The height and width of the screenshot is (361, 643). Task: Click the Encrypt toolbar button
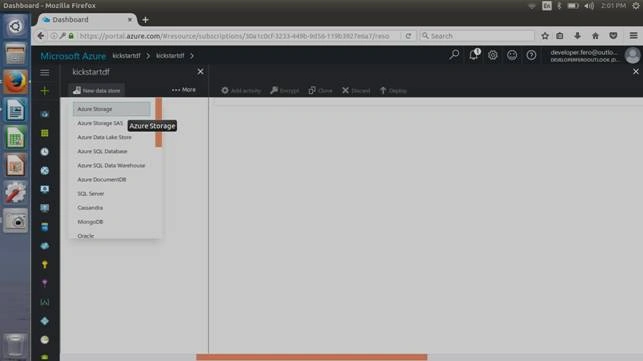285,91
